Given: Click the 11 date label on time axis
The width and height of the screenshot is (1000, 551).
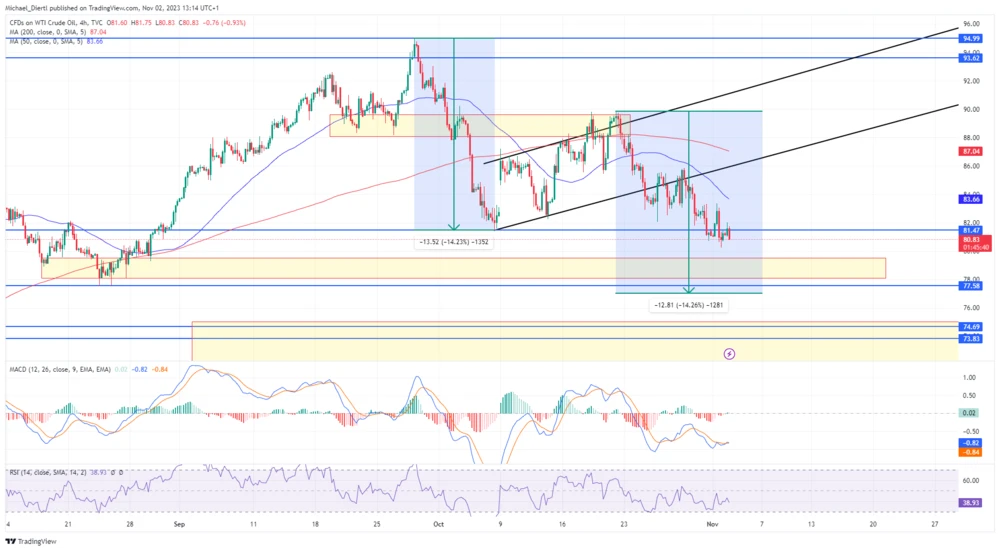Looking at the screenshot, I should 253,524.
